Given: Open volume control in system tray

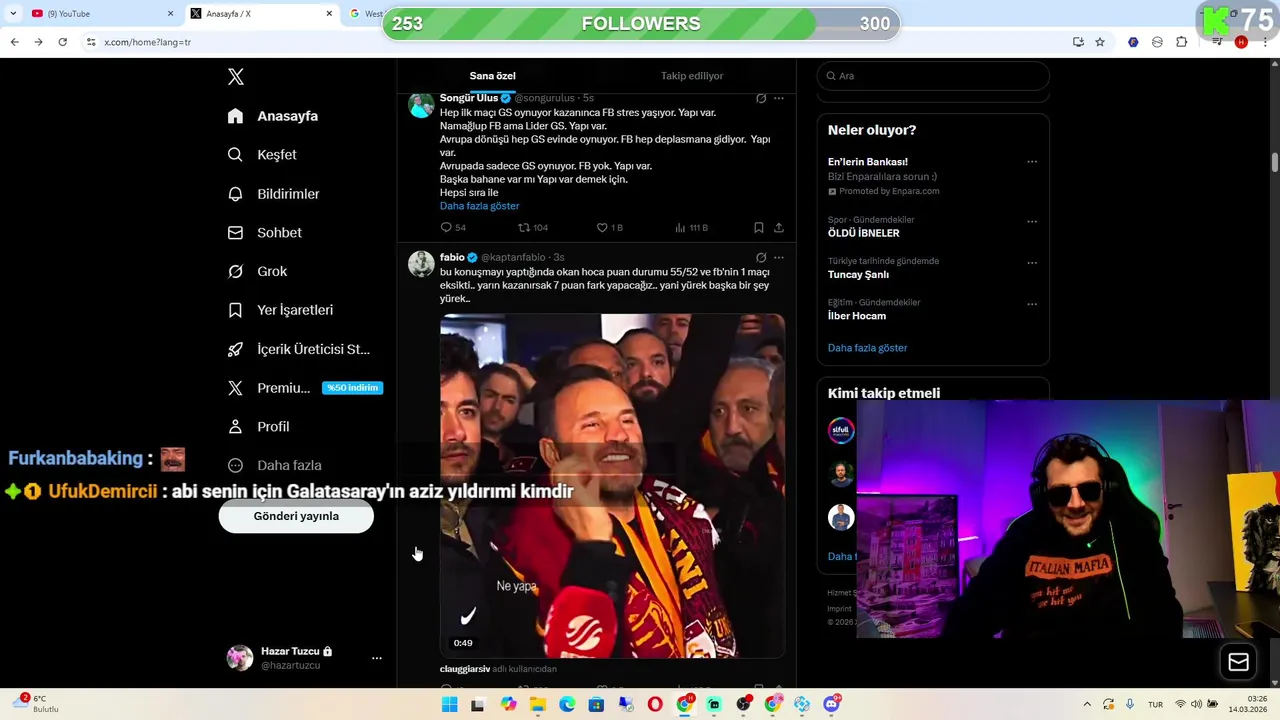Looking at the screenshot, I should click(1197, 705).
